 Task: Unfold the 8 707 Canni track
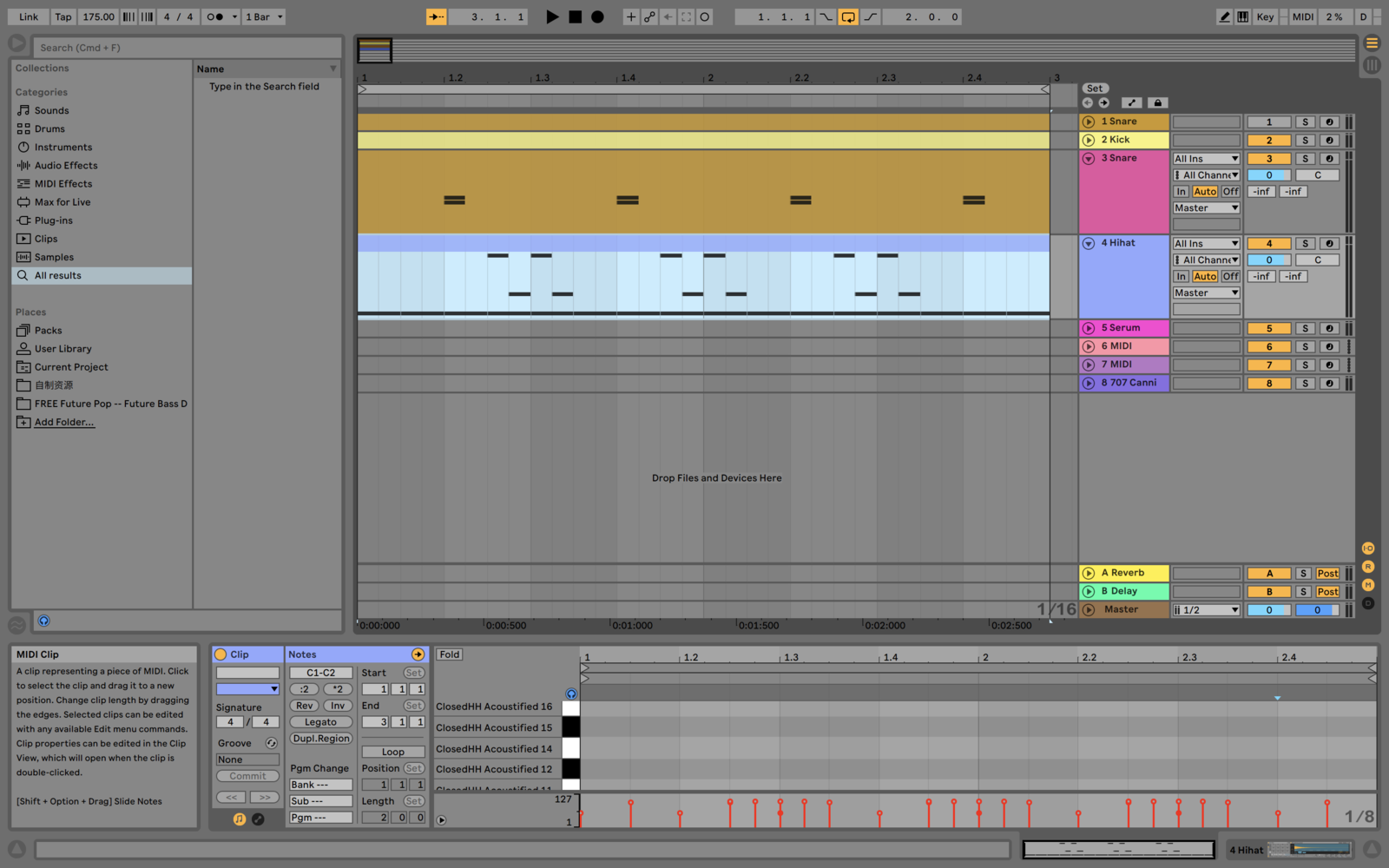(1088, 383)
